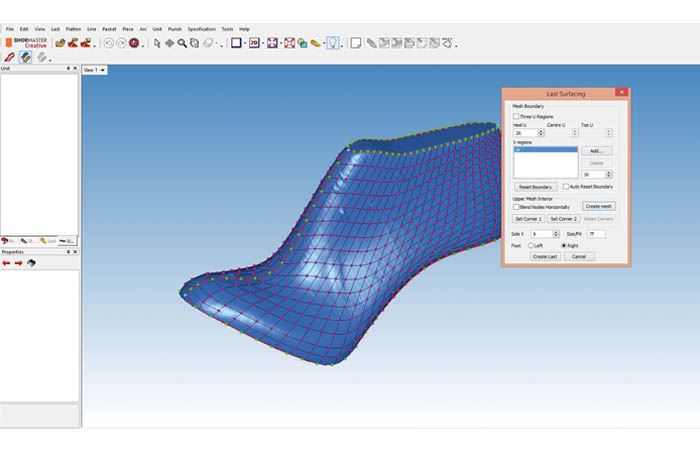This screenshot has width=700, height=455.
Task: Toggle Auto Reset Boundary checkbox
Action: [566, 186]
